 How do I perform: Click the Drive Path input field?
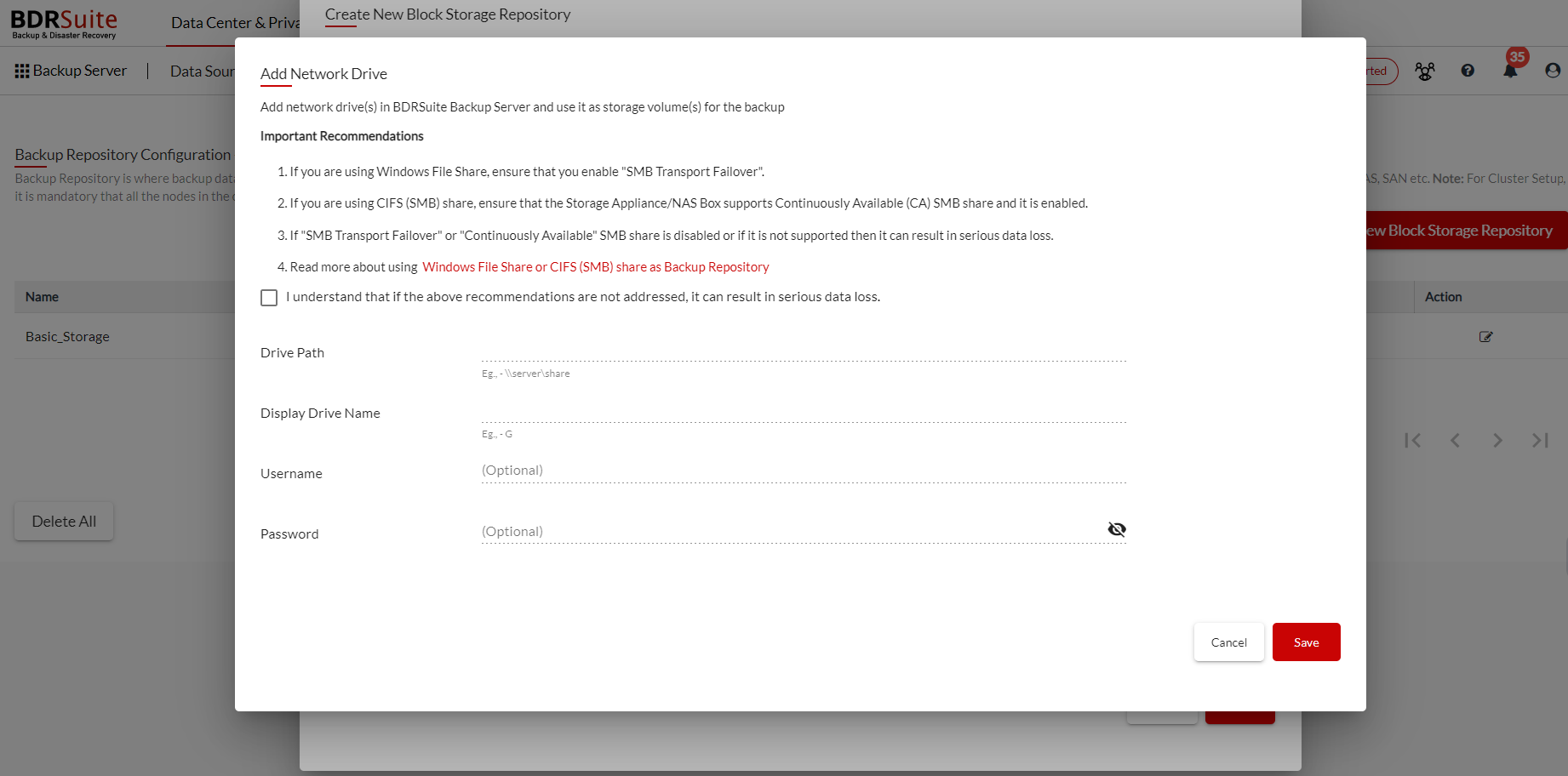(x=804, y=351)
